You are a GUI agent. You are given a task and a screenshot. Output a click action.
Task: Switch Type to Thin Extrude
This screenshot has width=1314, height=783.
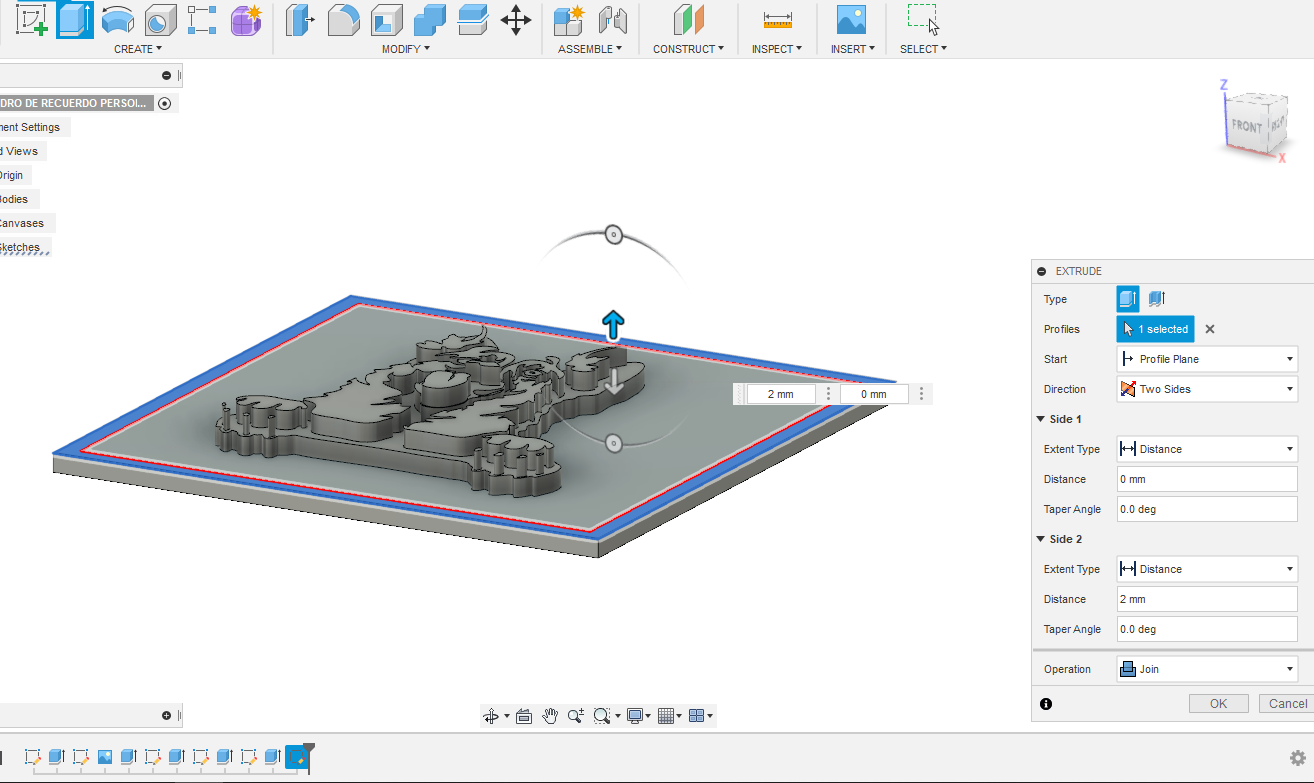[1156, 299]
